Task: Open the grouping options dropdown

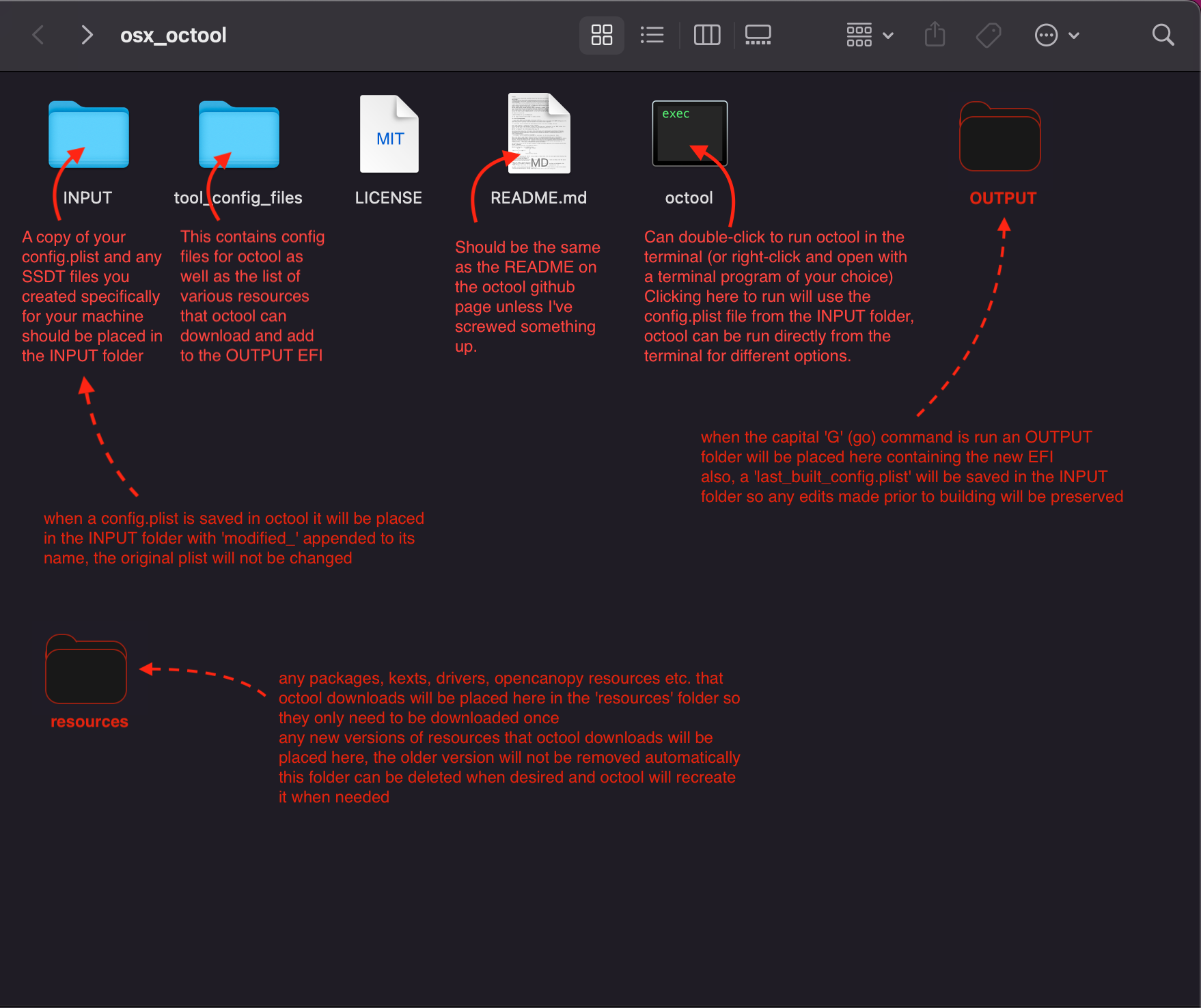Action: (x=859, y=35)
